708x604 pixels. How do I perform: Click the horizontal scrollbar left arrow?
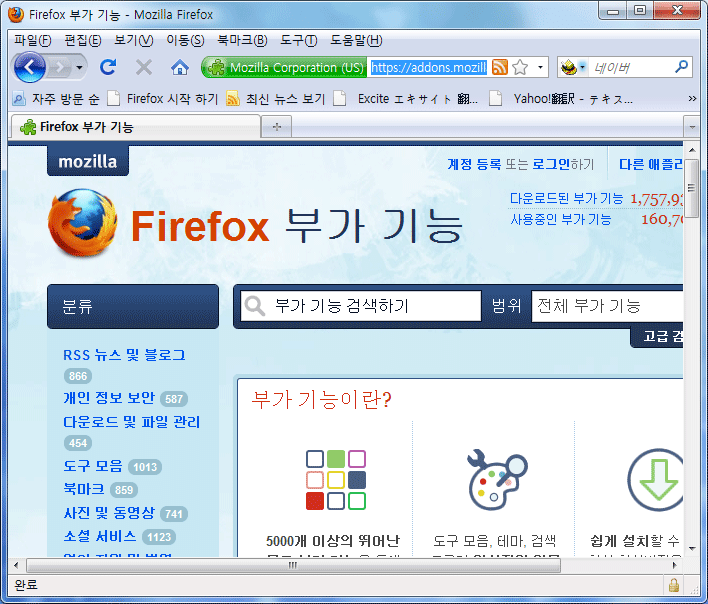click(x=16, y=565)
